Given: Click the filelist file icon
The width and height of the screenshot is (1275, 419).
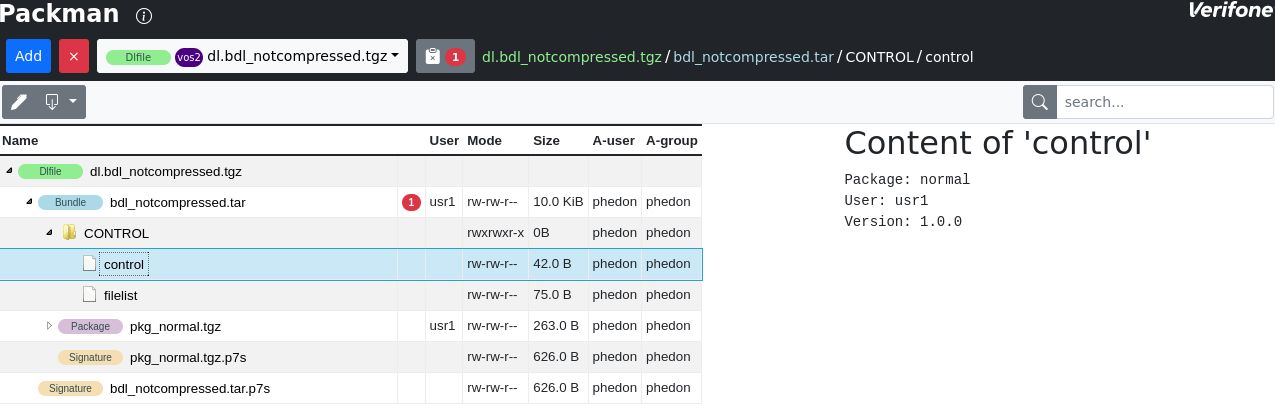Looking at the screenshot, I should tap(89, 295).
